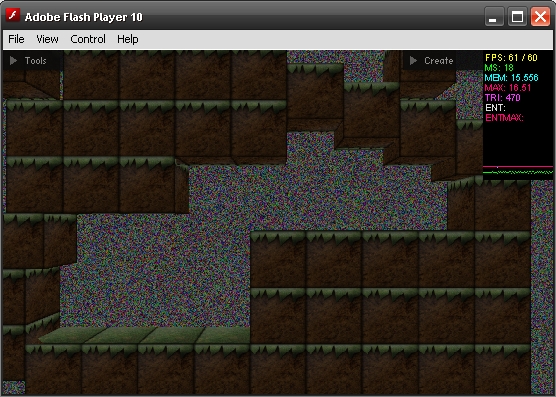Screen dimensions: 556x397
Task: Click the FPS: 61 / 60 readout
Action: coord(511,57)
